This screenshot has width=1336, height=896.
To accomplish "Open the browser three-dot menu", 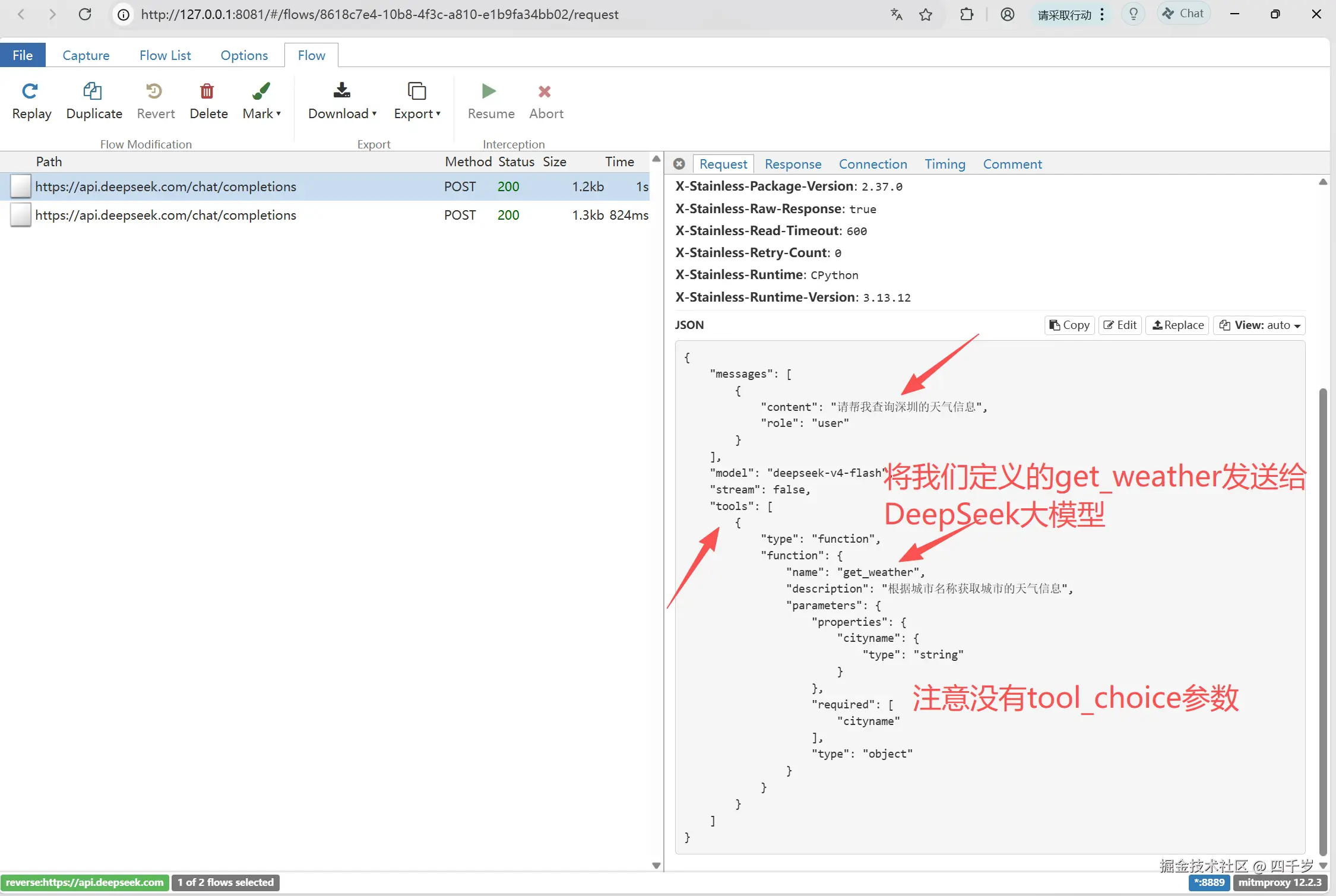I will pyautogui.click(x=1102, y=14).
